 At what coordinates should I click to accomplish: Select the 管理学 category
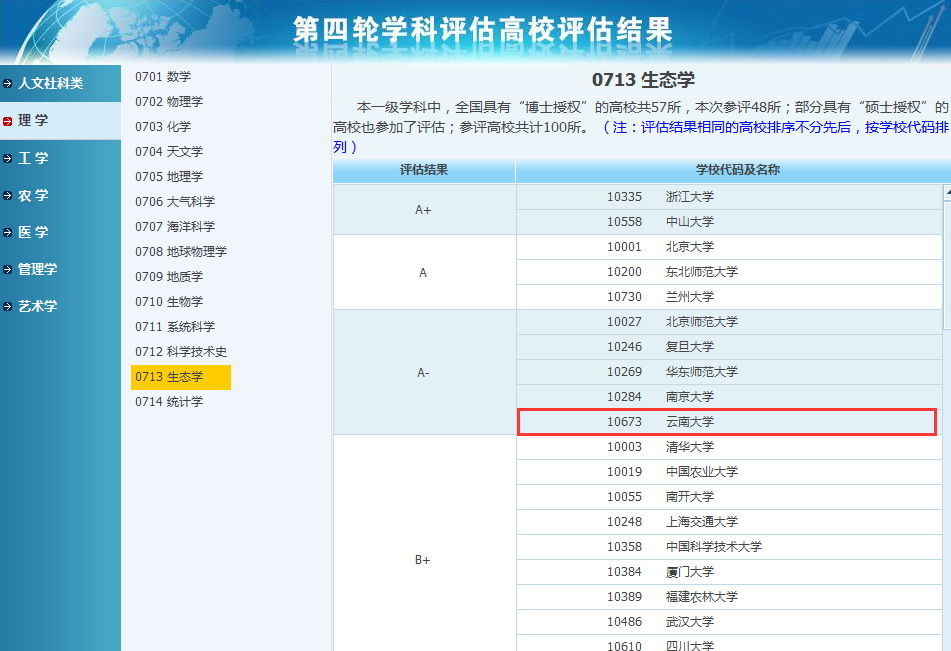pos(37,270)
